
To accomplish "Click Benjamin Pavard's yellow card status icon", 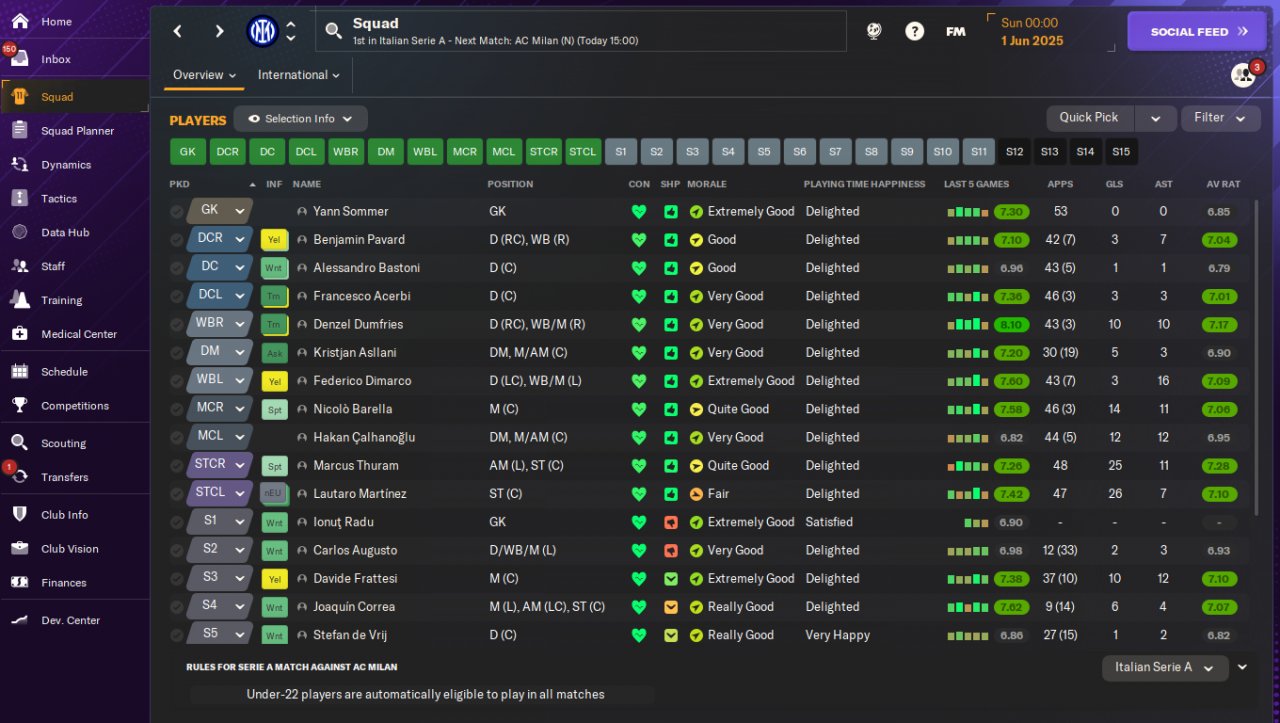I will coord(273,240).
